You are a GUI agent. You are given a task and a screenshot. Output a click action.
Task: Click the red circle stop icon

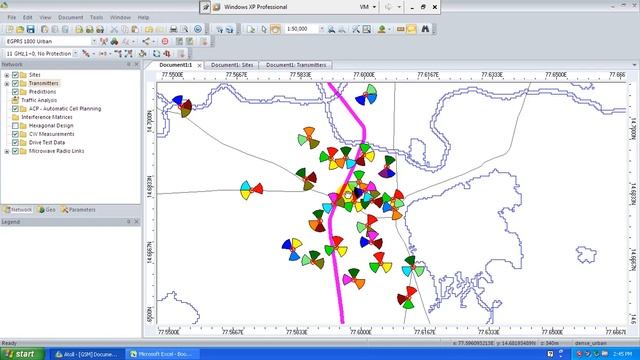(165, 42)
